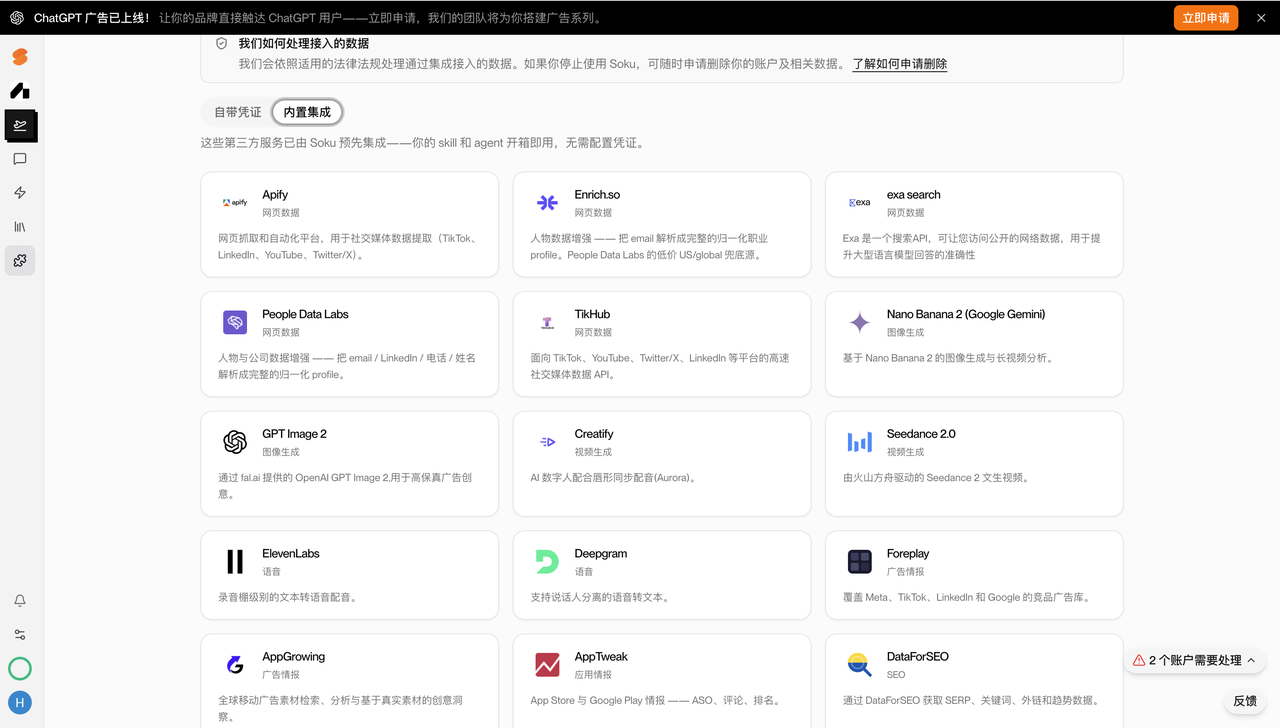Click the People Data Labs logo icon
Viewport: 1280px width, 728px height.
pyautogui.click(x=235, y=322)
